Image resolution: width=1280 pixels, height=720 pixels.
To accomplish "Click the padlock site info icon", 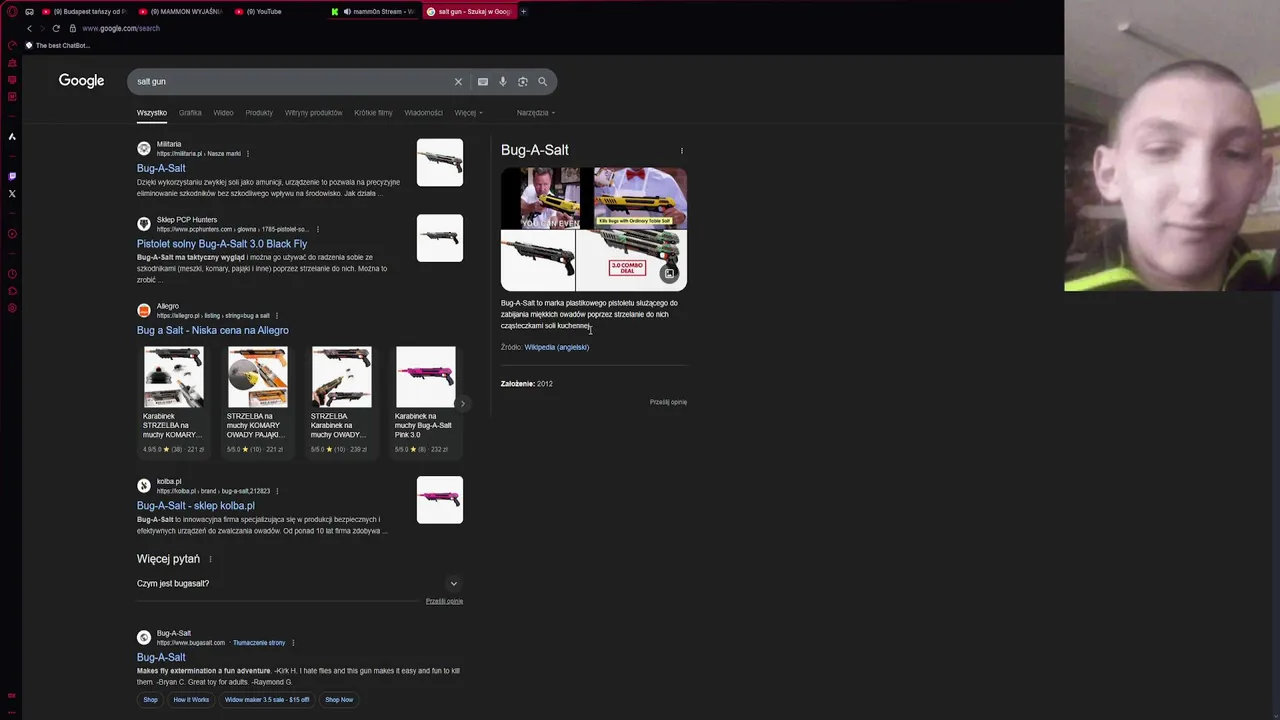I will (x=73, y=28).
